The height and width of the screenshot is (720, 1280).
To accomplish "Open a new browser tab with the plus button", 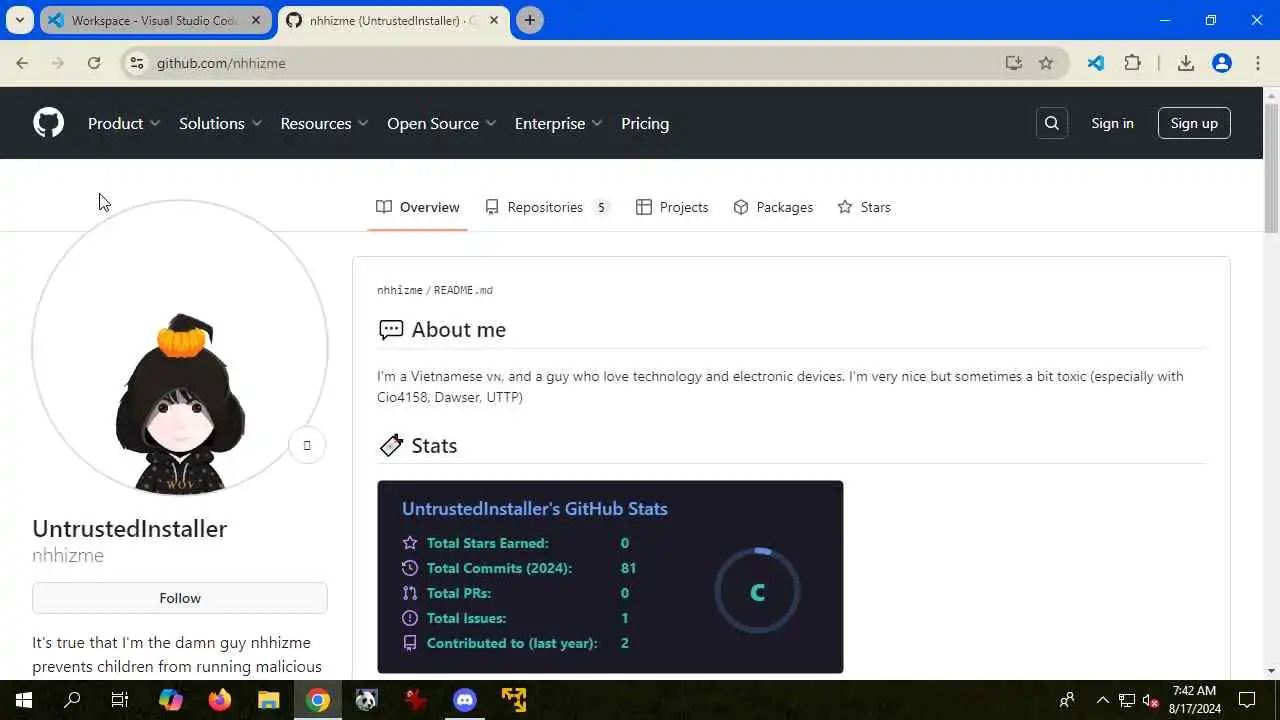I will pyautogui.click(x=530, y=20).
